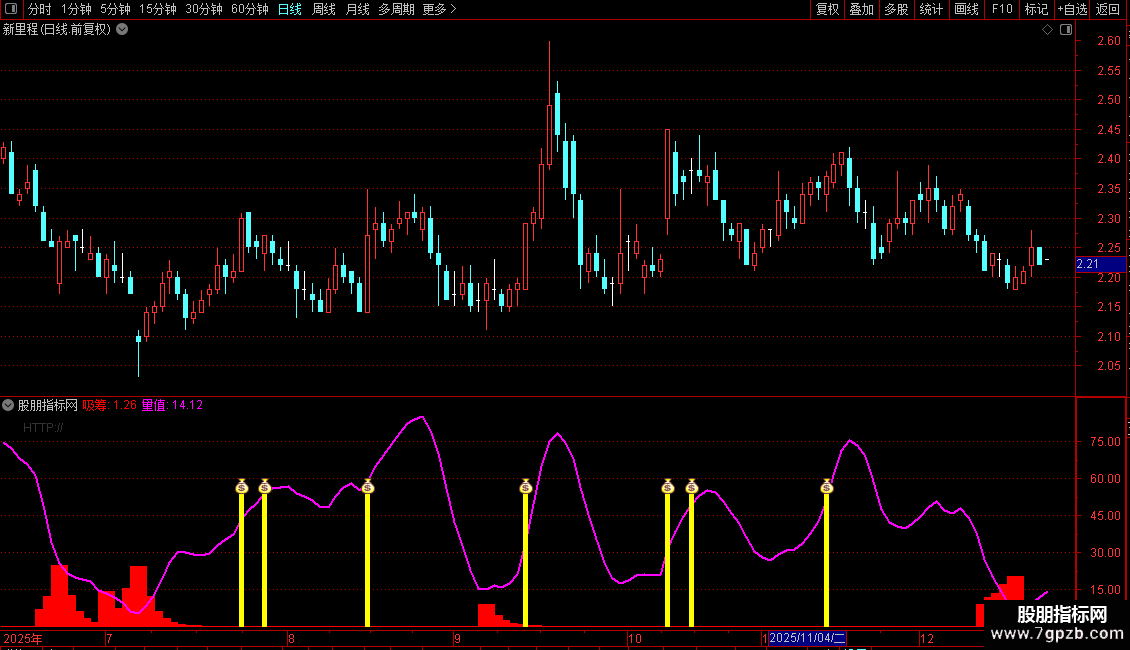Click month 8 label on time axis

[x=291, y=638]
